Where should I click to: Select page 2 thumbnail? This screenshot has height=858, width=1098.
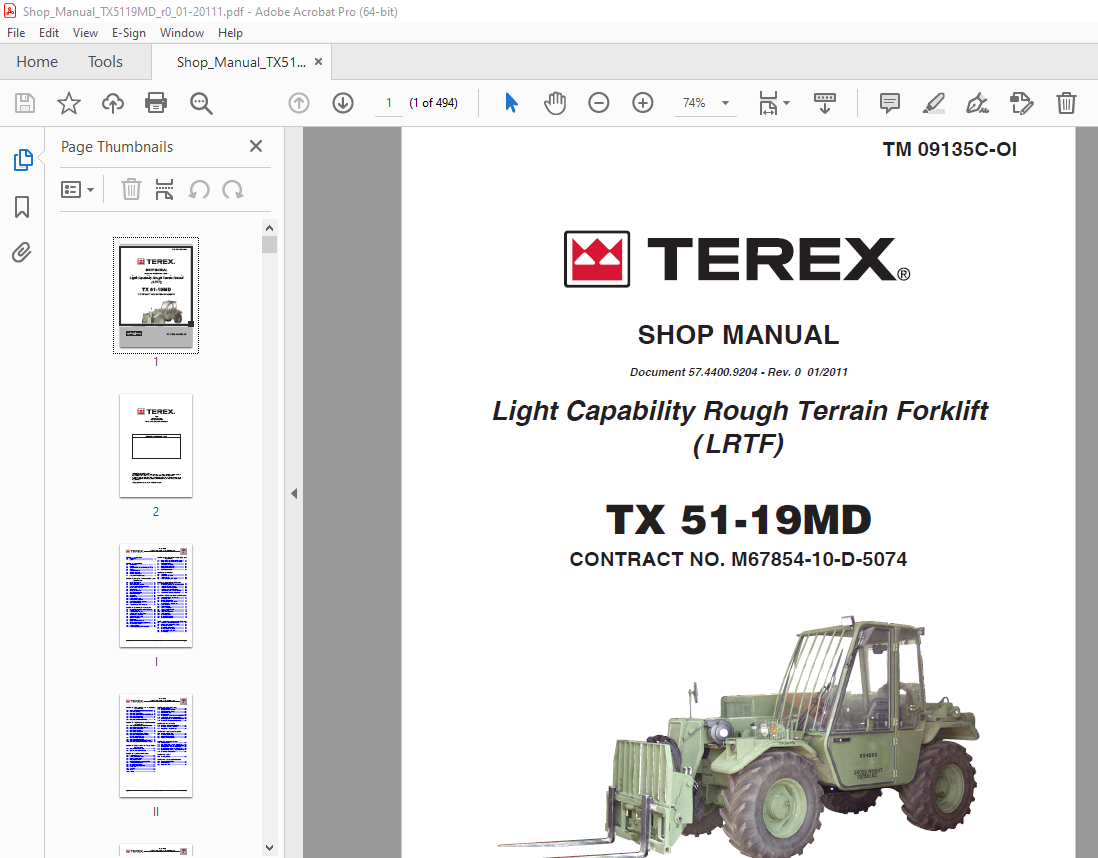point(155,445)
